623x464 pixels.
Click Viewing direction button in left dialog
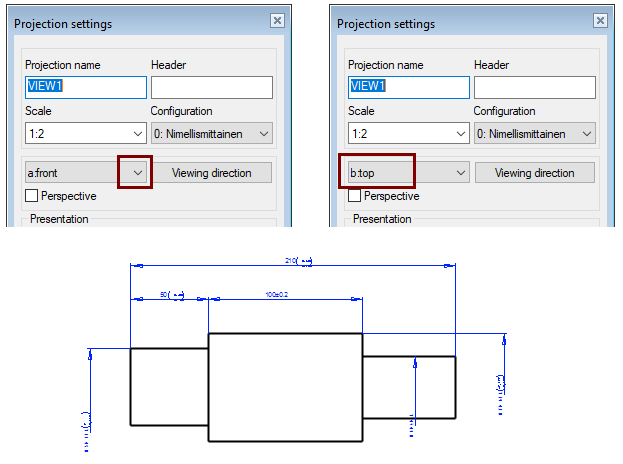coord(212,172)
